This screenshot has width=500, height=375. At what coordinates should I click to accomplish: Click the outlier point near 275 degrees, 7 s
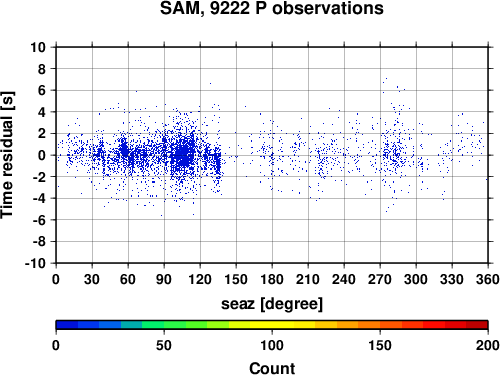tap(386, 79)
